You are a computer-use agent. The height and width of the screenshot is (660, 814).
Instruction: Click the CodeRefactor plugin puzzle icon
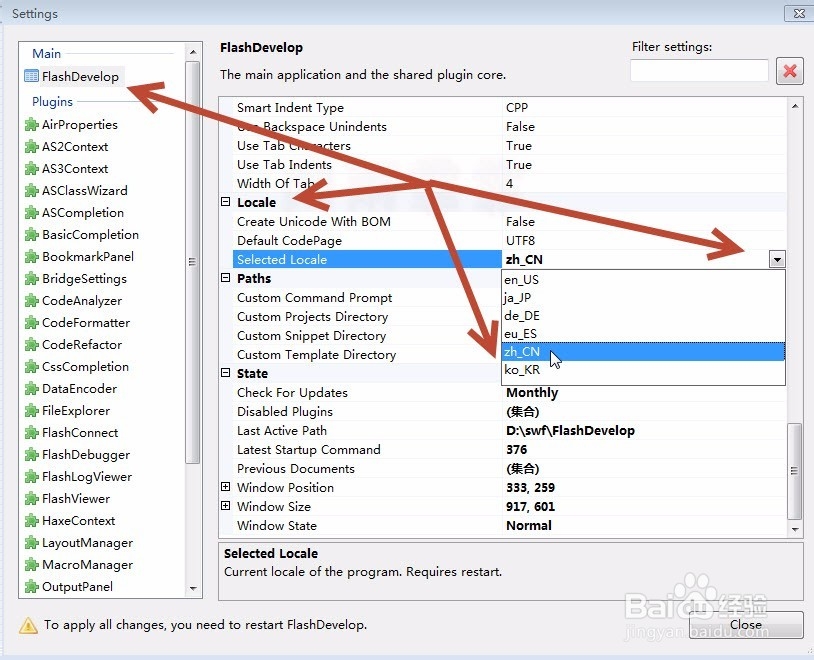point(32,345)
